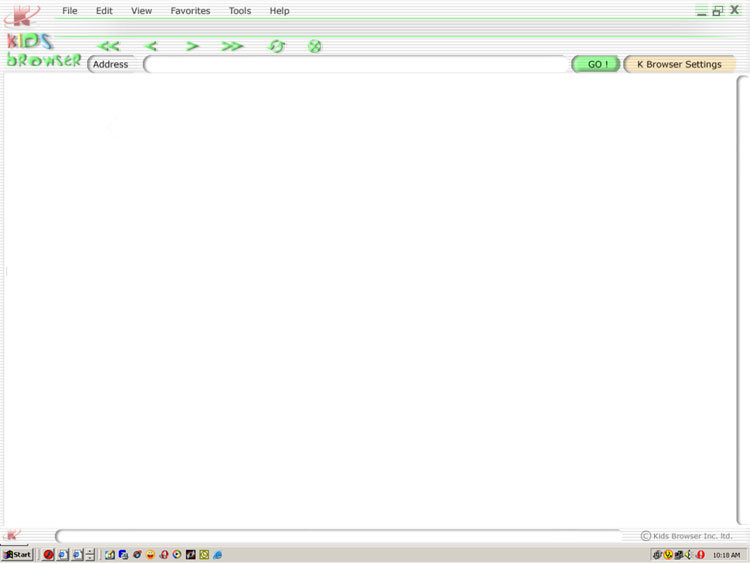Open the Windows Start menu
The image size is (750, 563).
pos(17,554)
